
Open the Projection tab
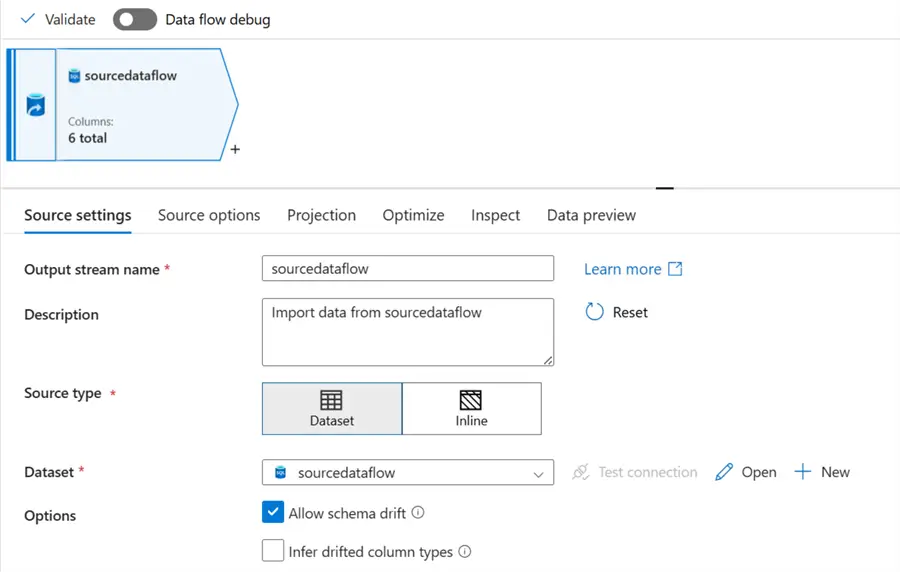(321, 215)
